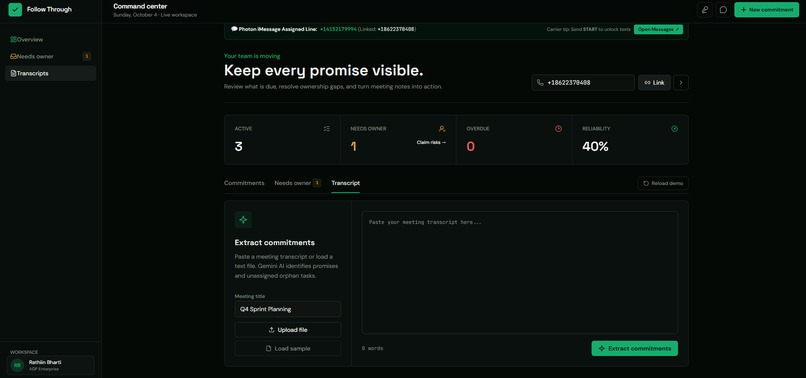806x378 pixels.
Task: Click the Command center title
Action: [x=140, y=6]
